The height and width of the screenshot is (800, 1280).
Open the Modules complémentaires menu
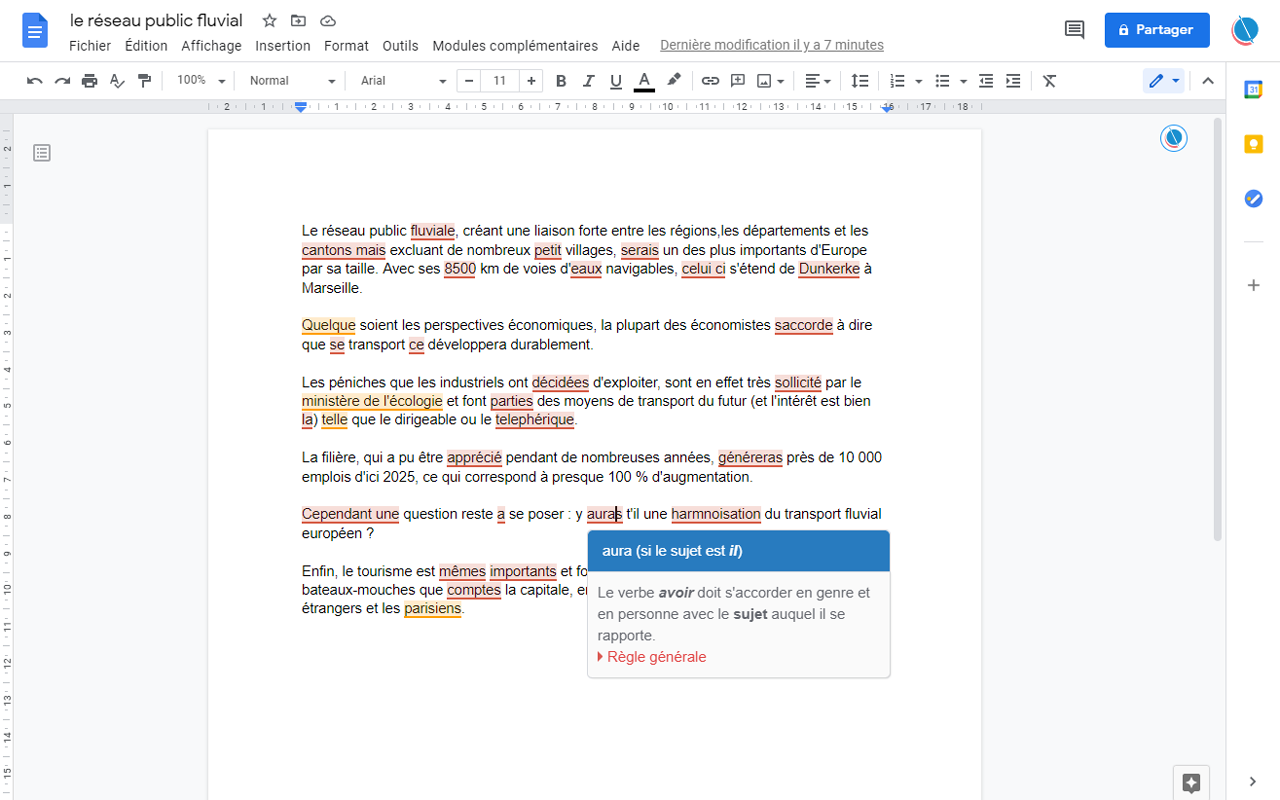click(x=514, y=45)
